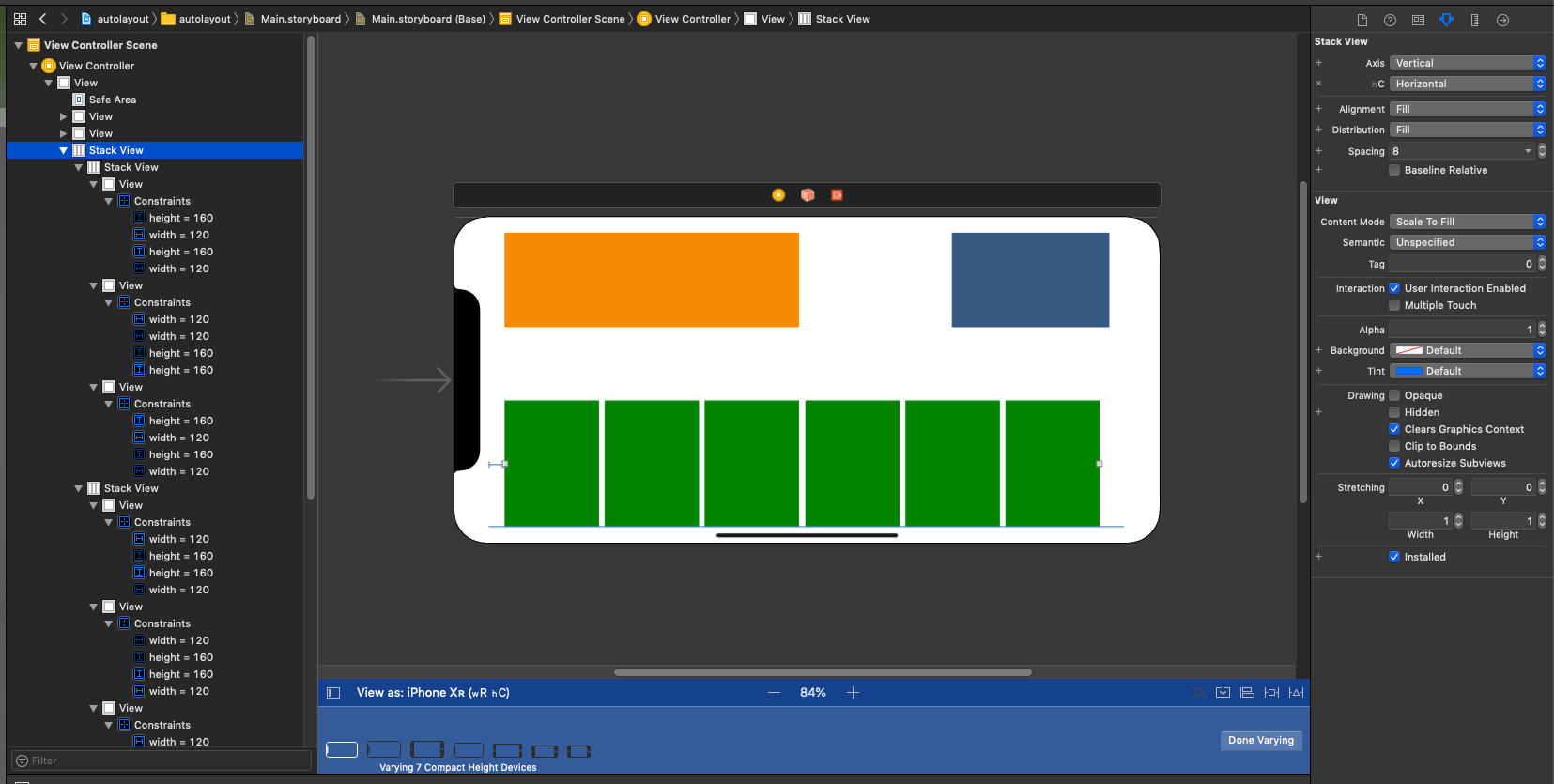Open the Content Mode dropdown
The width and height of the screenshot is (1554, 784).
(x=1467, y=222)
